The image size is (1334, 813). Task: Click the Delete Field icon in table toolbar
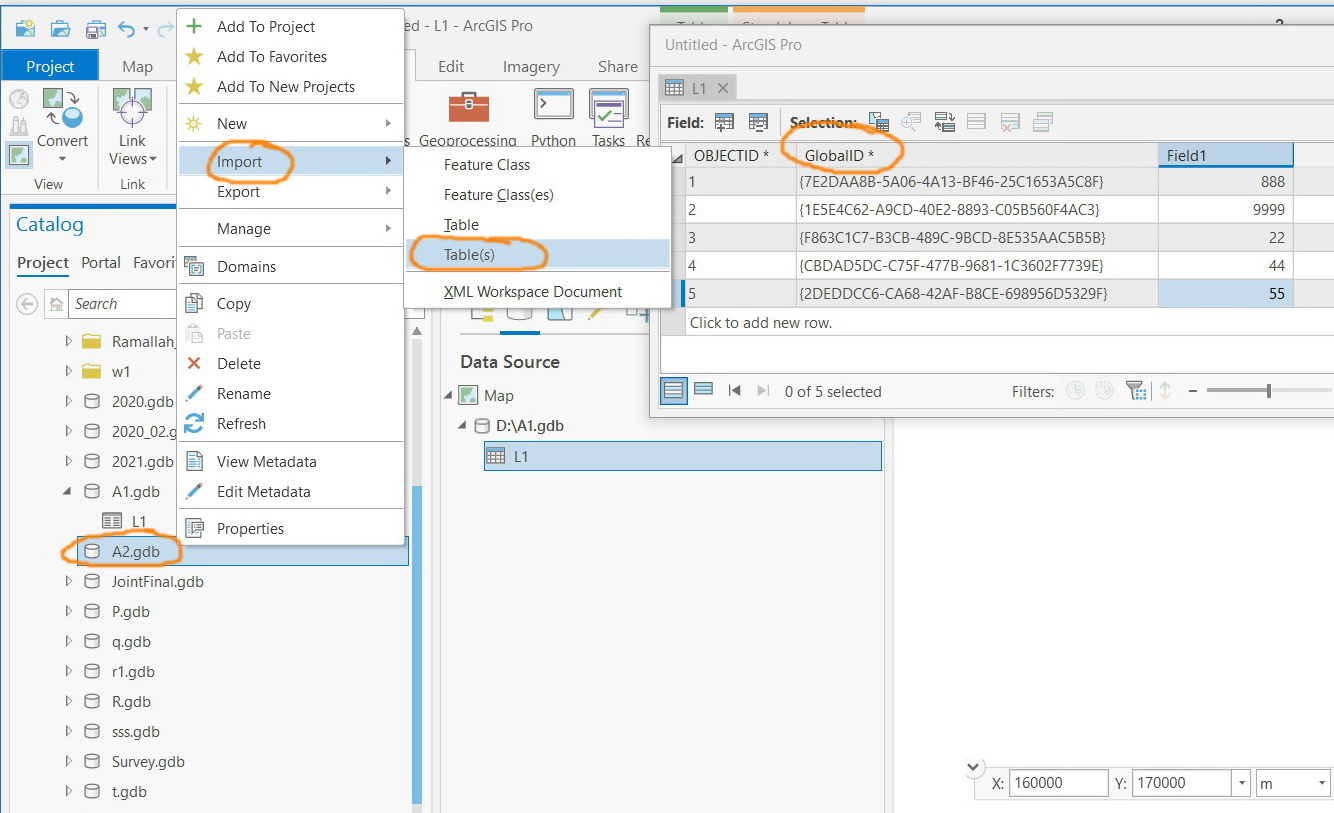(758, 122)
